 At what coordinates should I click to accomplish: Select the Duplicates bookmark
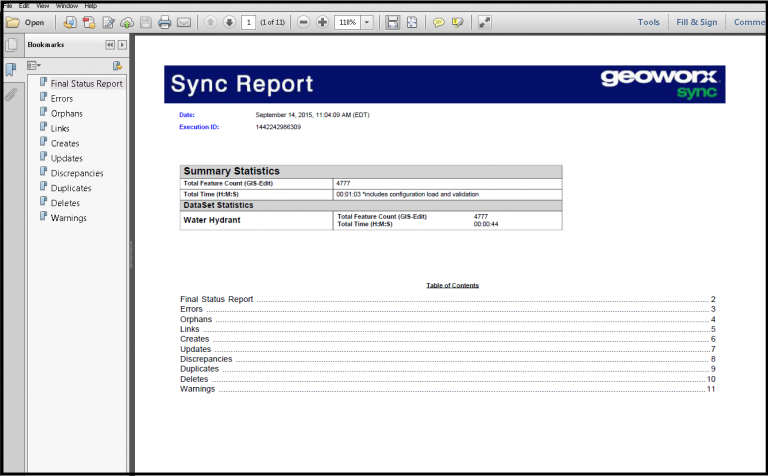click(71, 188)
